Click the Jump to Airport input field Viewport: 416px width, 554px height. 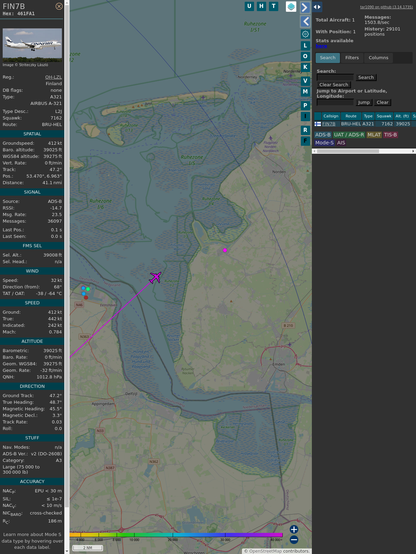(x=335, y=102)
